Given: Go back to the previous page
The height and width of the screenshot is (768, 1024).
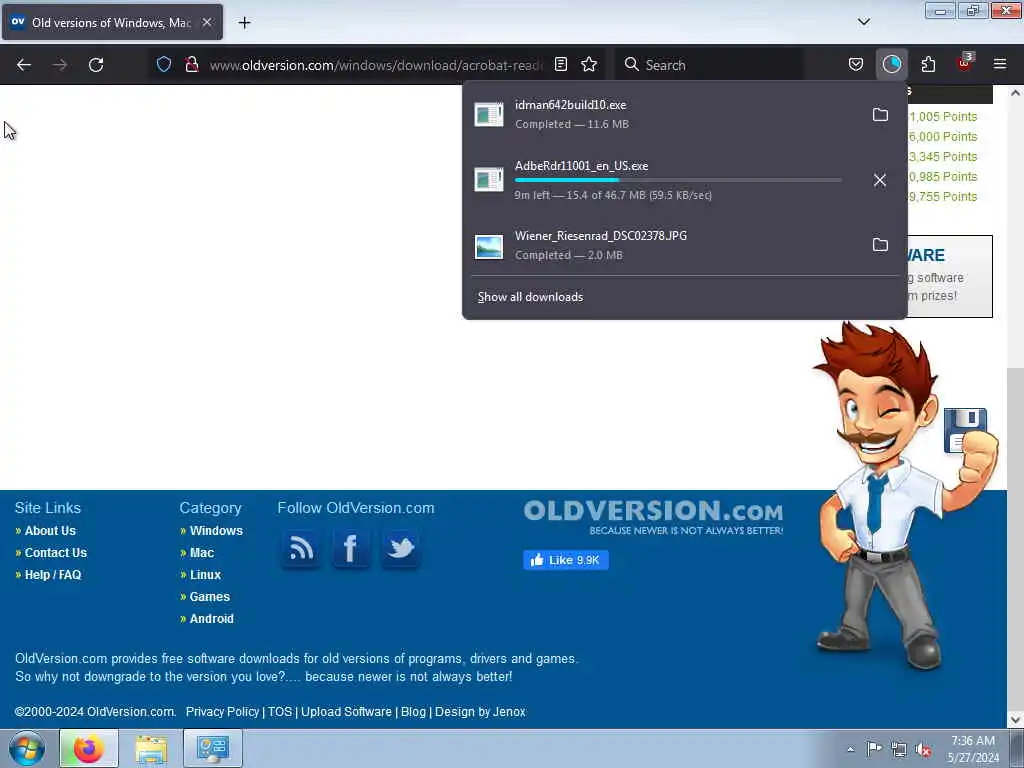Looking at the screenshot, I should 24,65.
